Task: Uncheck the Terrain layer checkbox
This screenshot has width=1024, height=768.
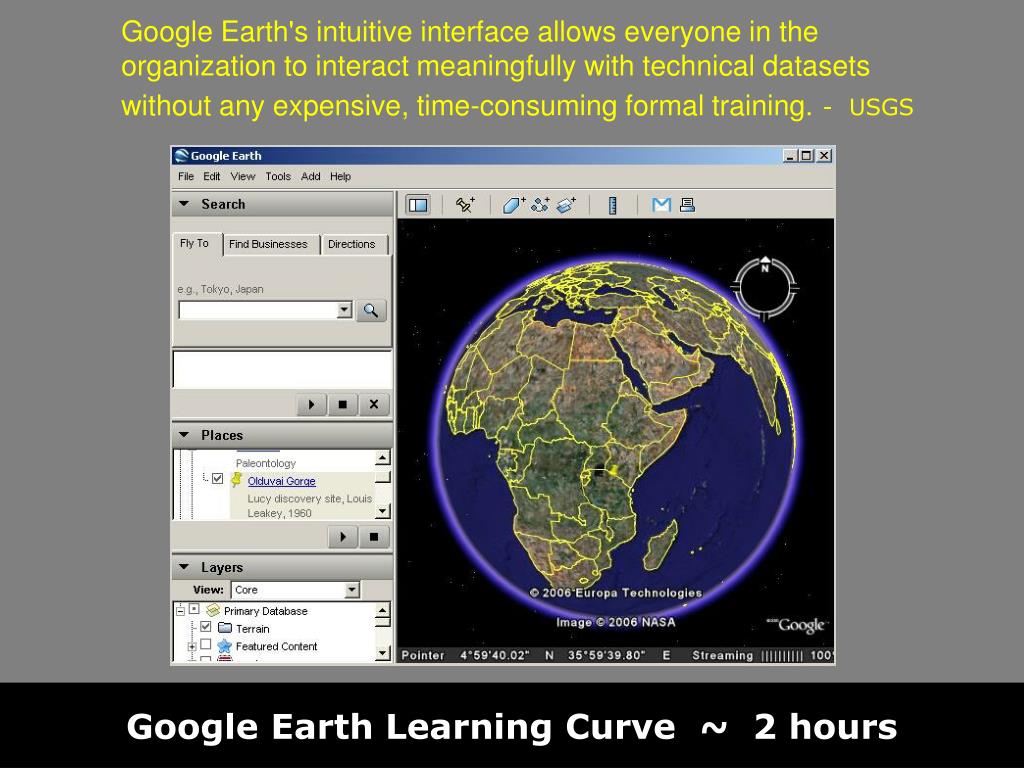Action: tap(206, 627)
